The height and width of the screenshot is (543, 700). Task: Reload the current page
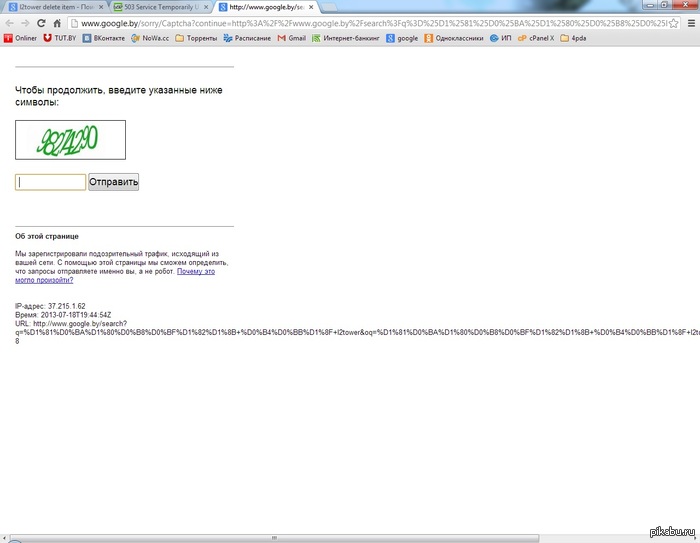click(x=41, y=23)
